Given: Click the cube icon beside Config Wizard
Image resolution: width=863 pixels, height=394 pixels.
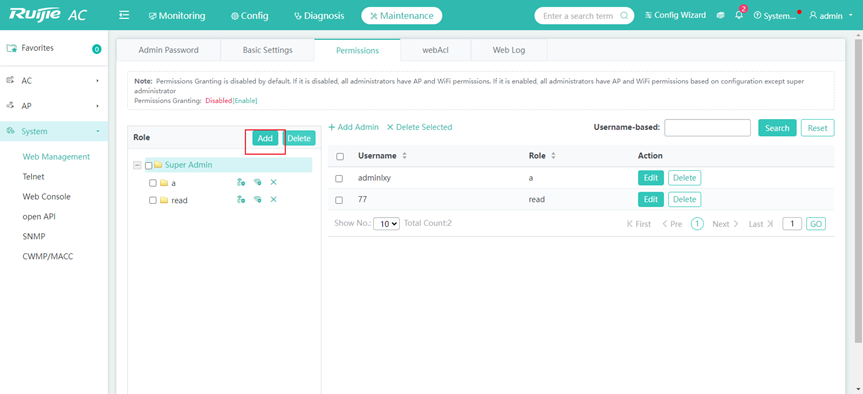Looking at the screenshot, I should point(720,15).
